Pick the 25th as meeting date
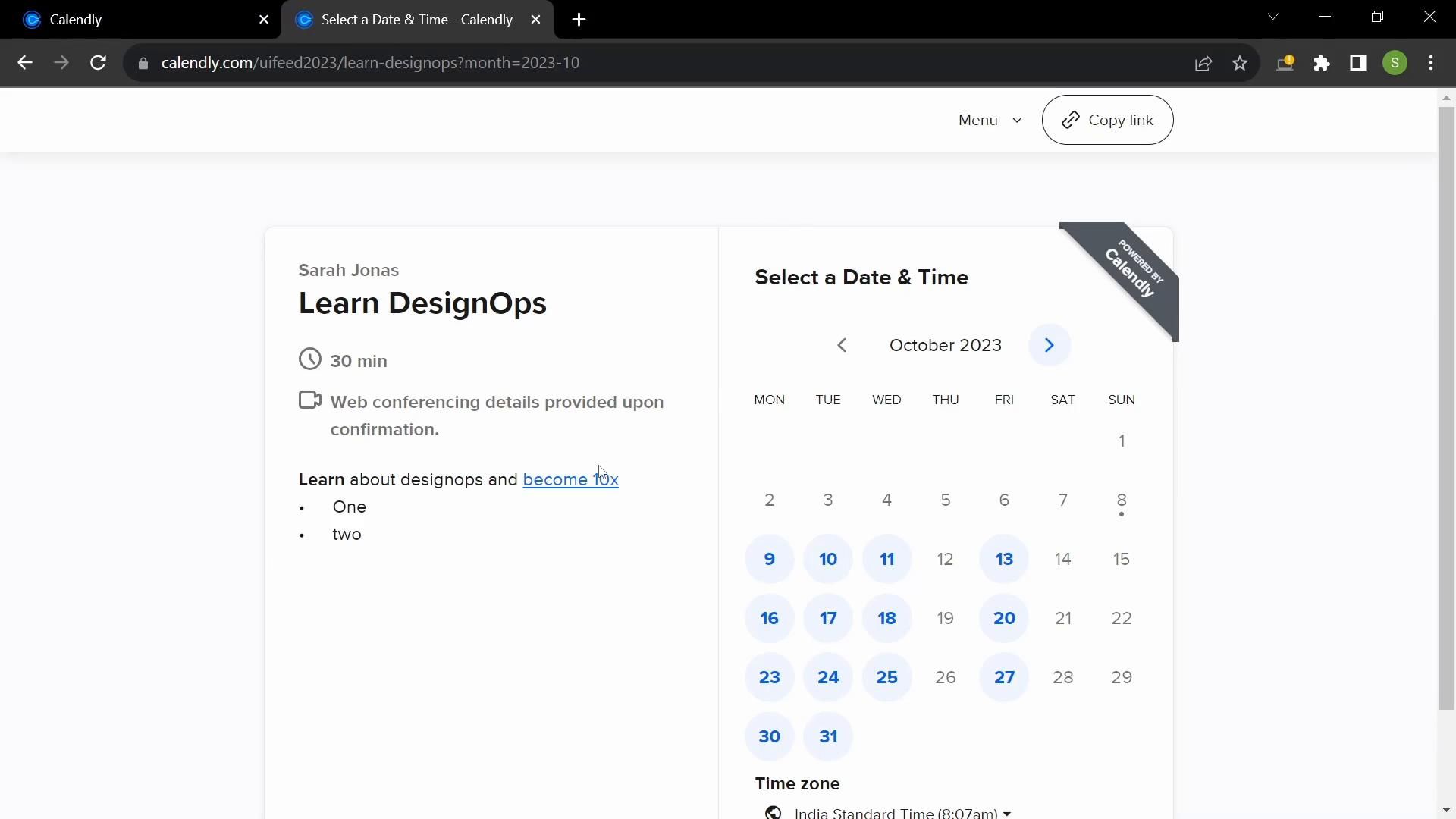 886,677
